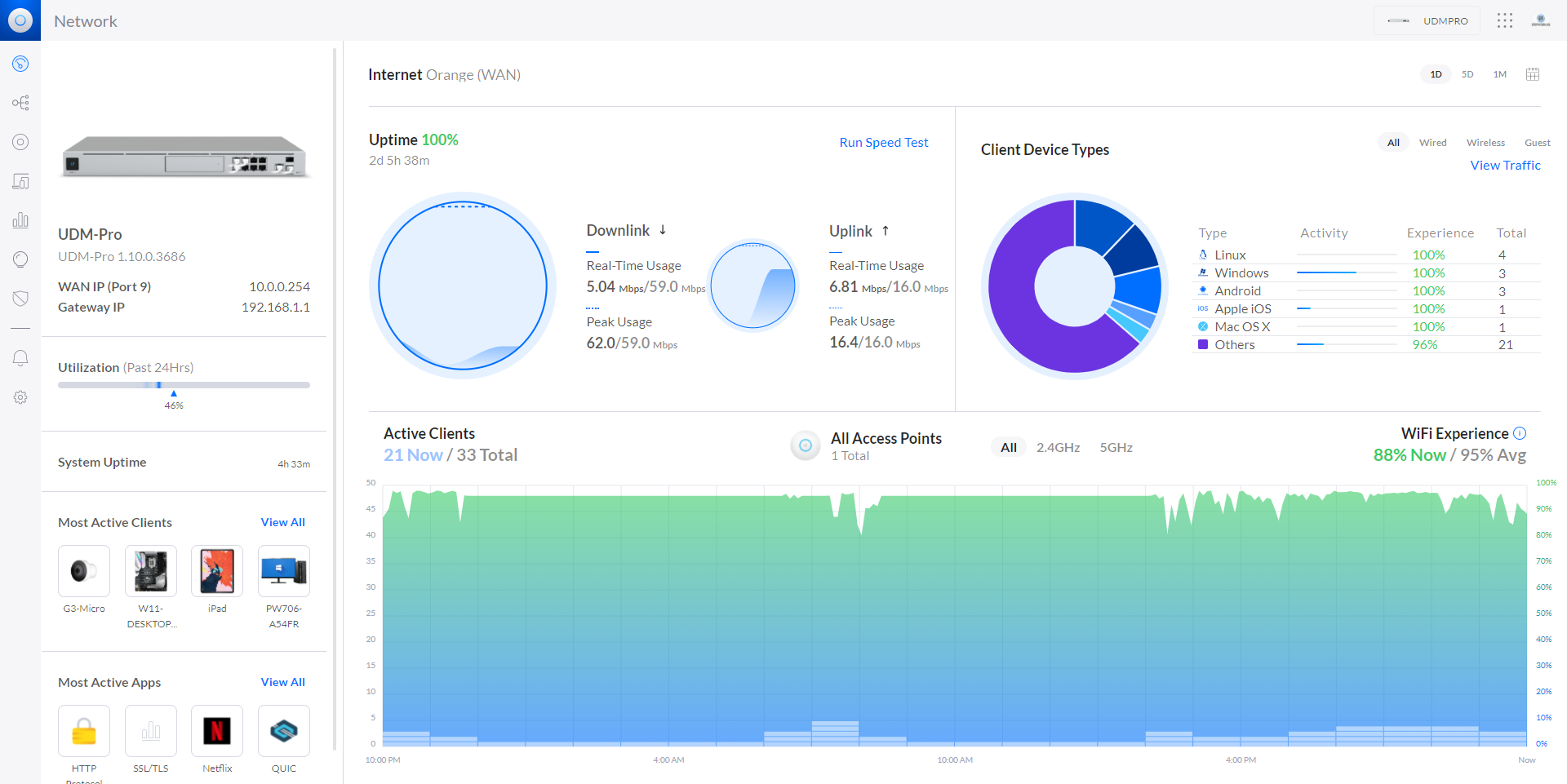
Task: Open the ZEROBUG account menu
Action: [1541, 20]
